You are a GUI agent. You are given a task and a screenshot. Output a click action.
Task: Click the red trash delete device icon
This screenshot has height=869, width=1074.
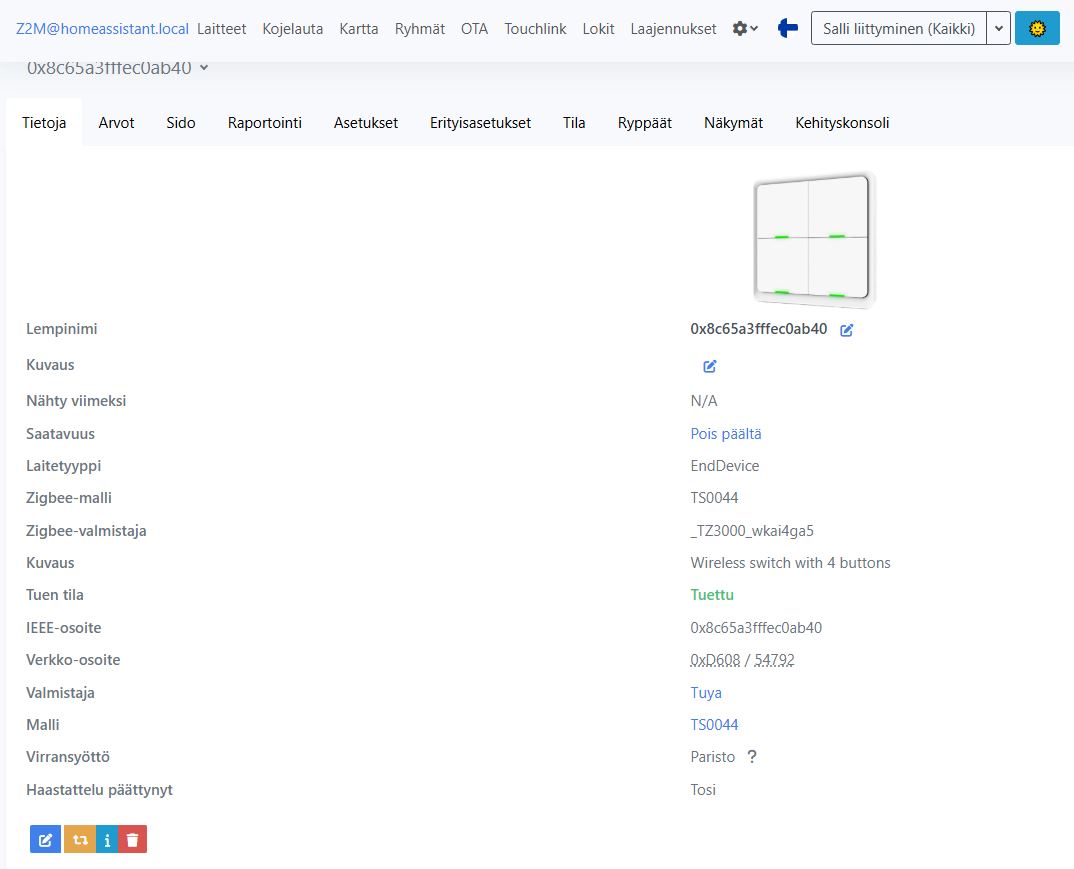[132, 839]
